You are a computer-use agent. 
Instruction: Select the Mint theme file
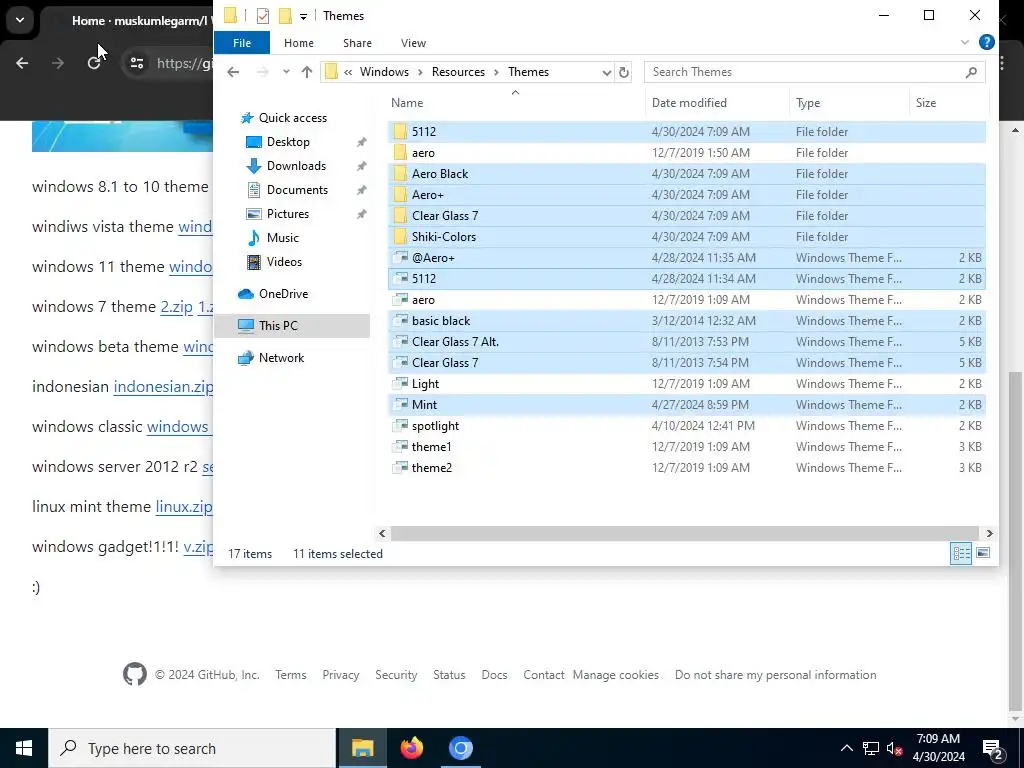tap(686, 405)
